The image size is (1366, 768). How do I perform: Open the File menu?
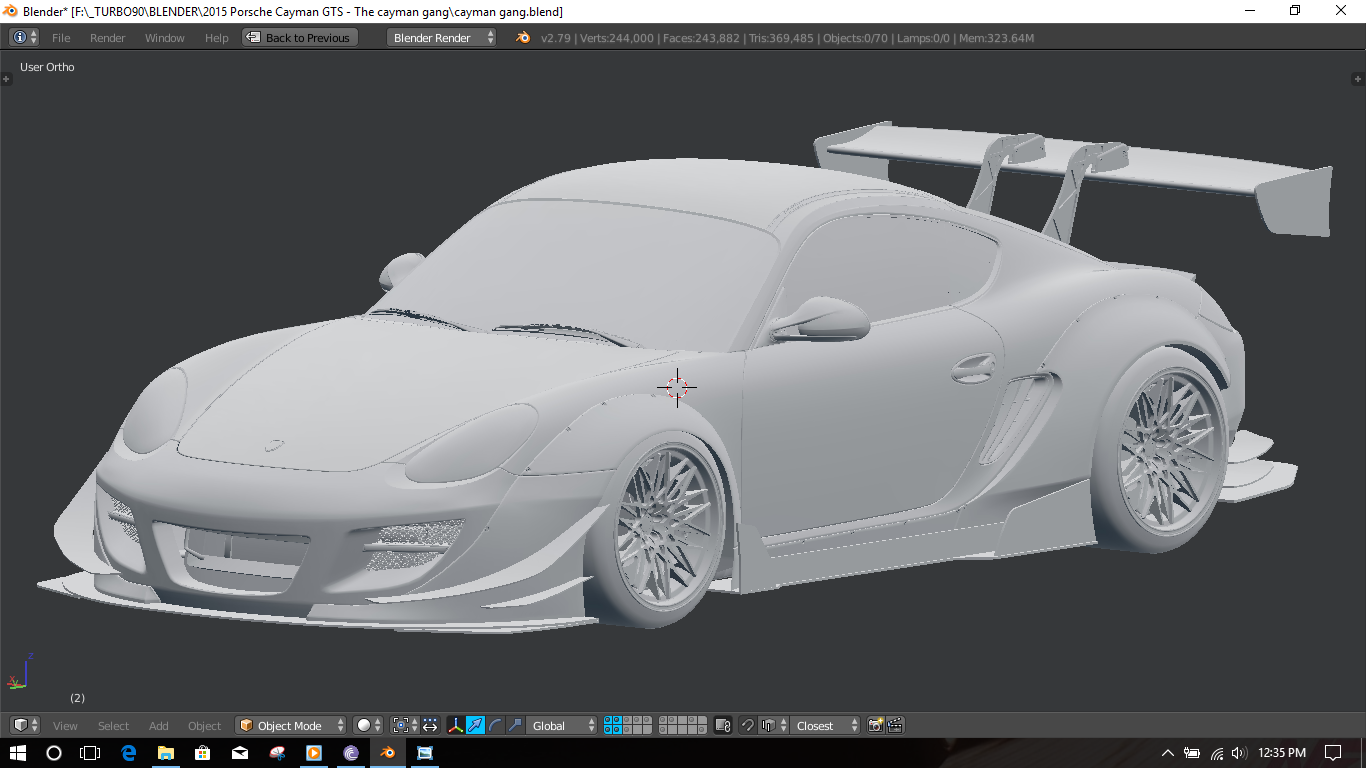(x=61, y=38)
